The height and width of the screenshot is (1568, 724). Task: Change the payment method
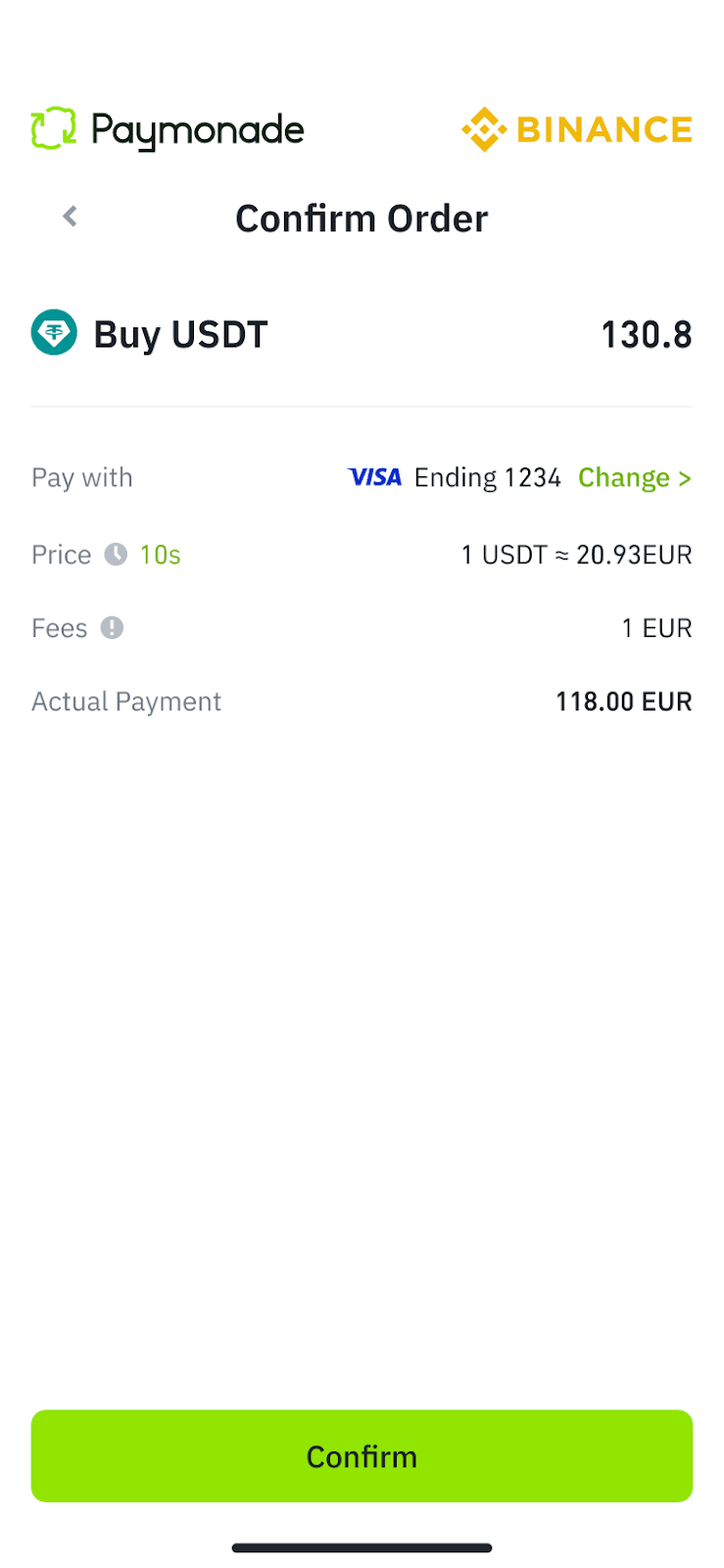point(634,477)
